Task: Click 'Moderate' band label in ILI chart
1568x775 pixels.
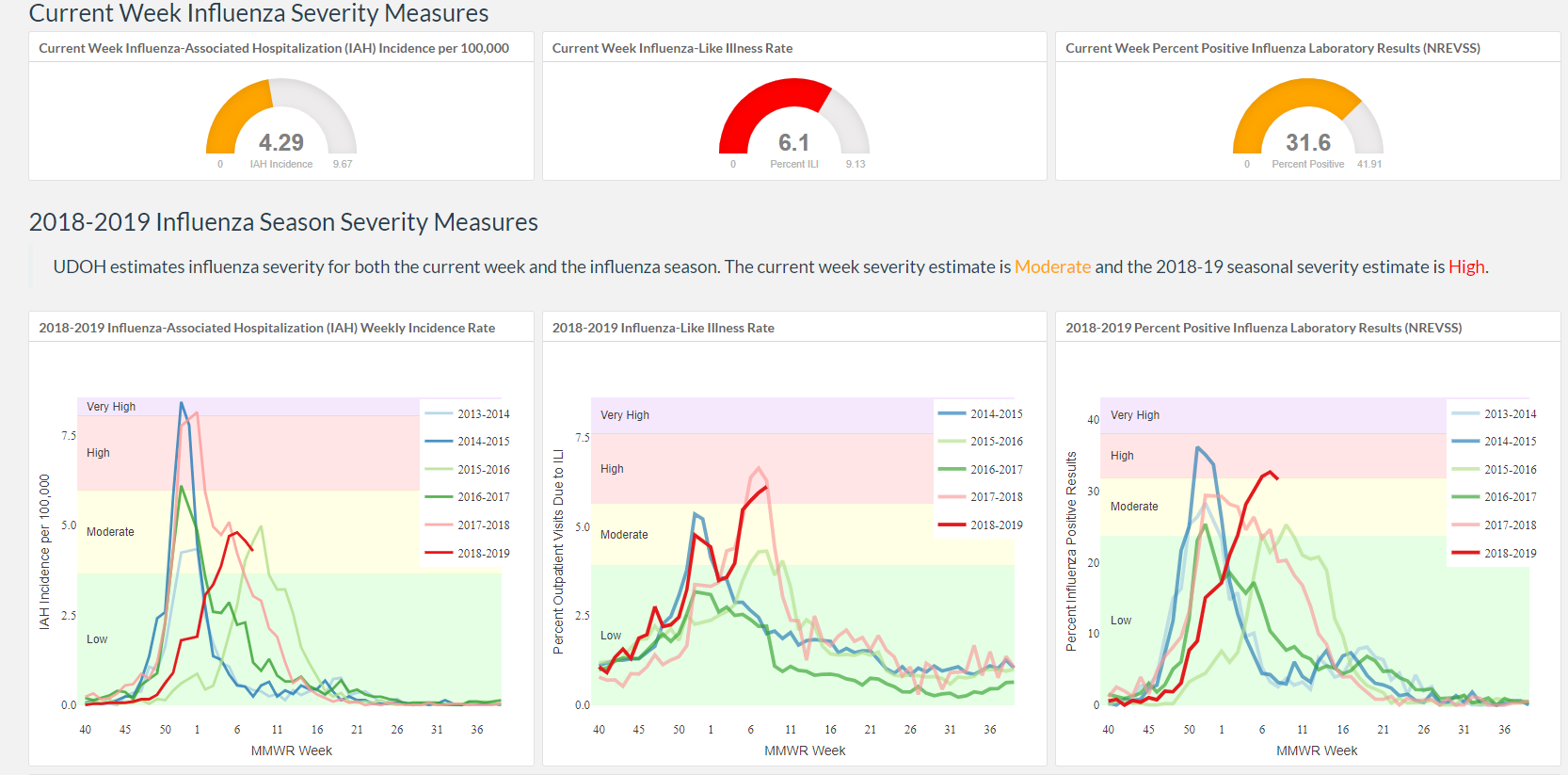Action: pos(624,535)
